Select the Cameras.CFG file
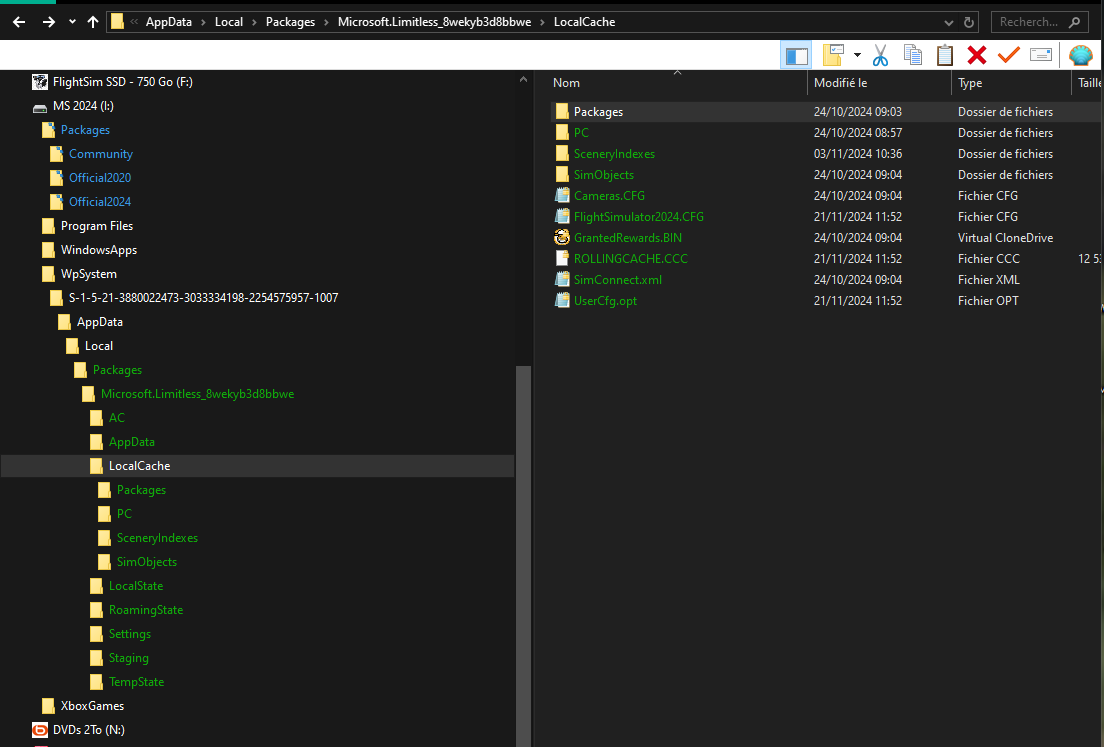 609,196
